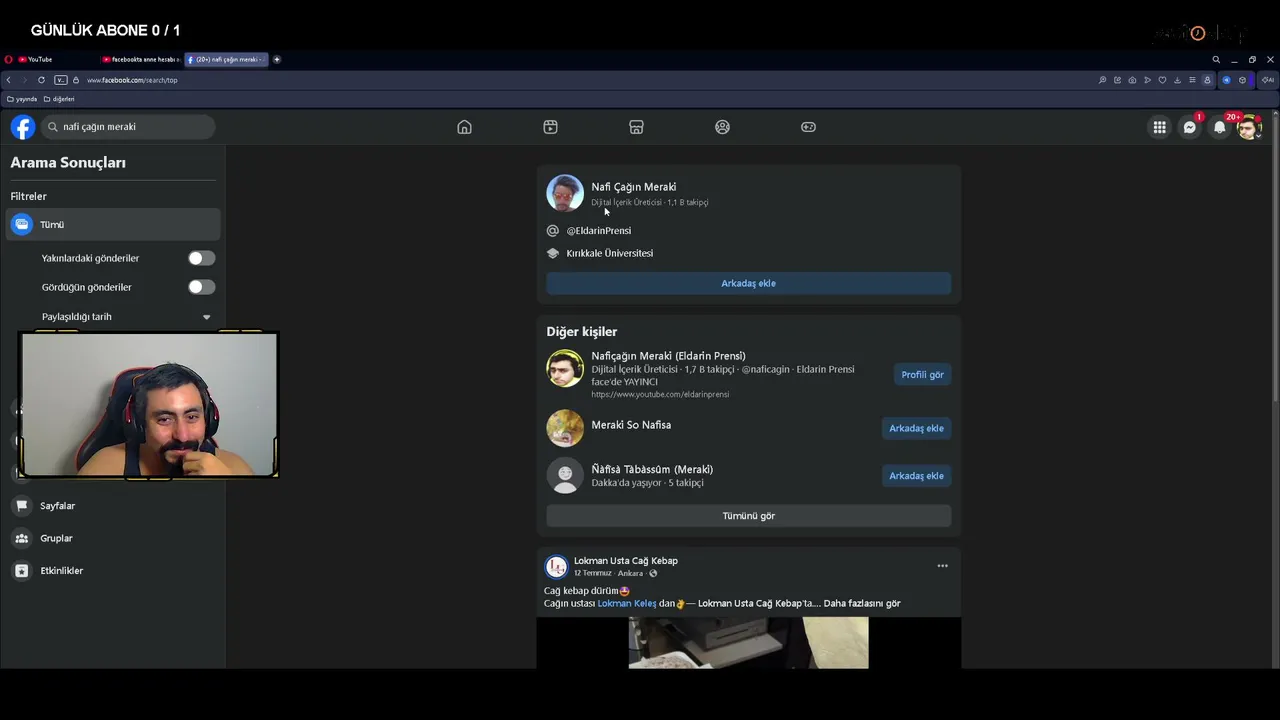
Task: Click Arkadaş ekle for Nafi Çağın Meraki
Action: point(748,283)
